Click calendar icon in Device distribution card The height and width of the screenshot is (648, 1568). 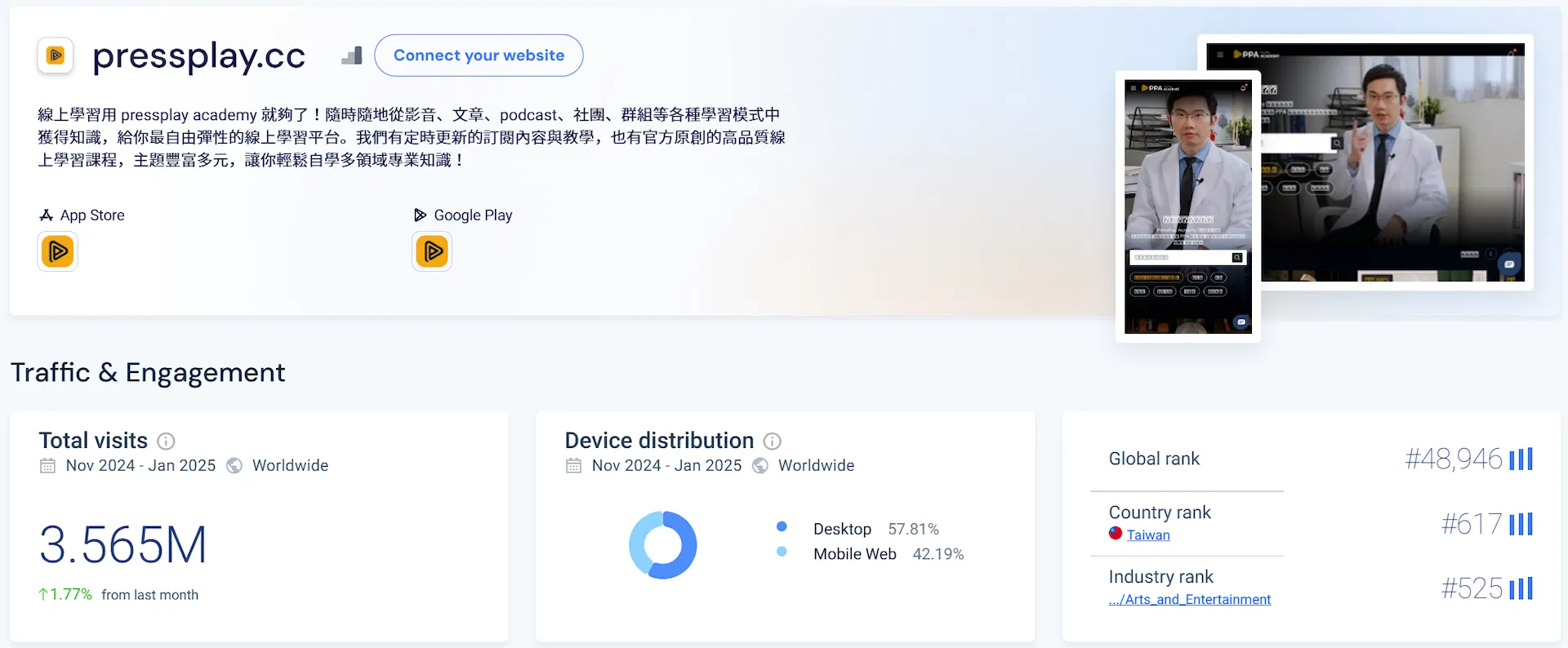coord(574,466)
